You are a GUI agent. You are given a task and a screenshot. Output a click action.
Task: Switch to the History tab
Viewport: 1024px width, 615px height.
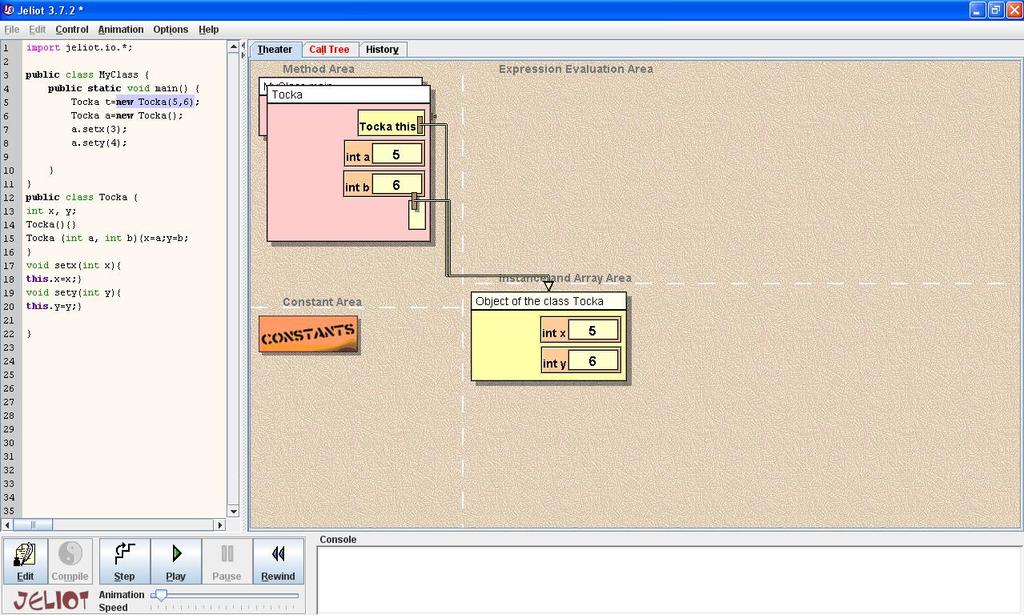coord(383,50)
